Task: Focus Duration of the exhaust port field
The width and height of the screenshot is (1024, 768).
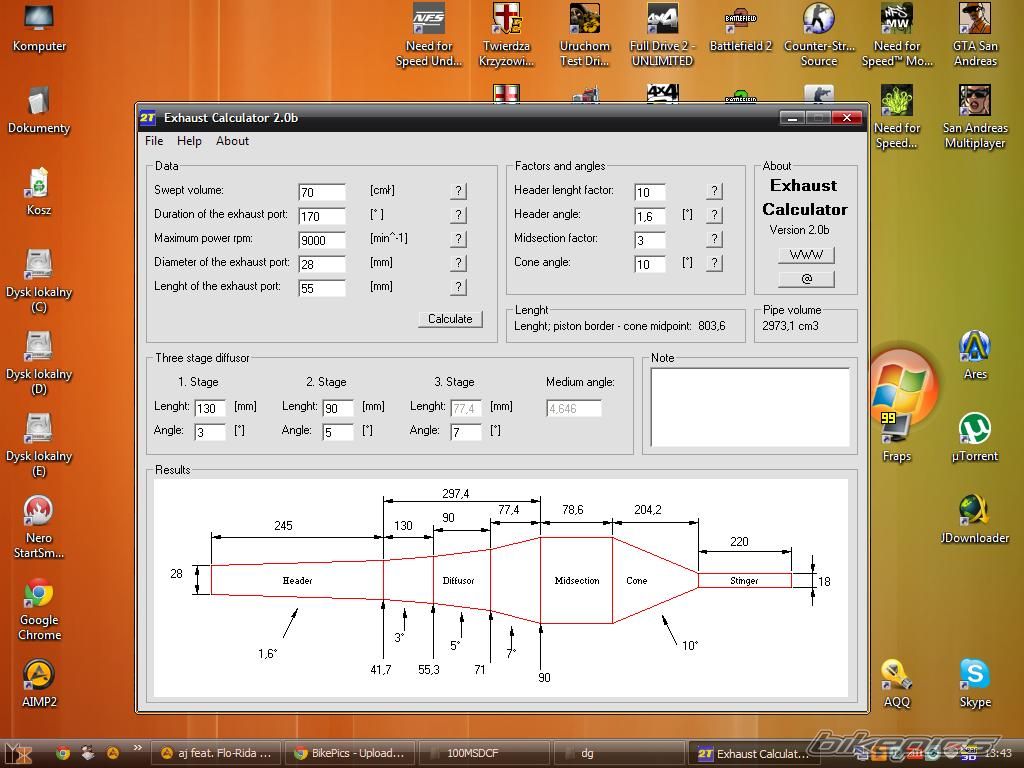Action: tap(322, 216)
